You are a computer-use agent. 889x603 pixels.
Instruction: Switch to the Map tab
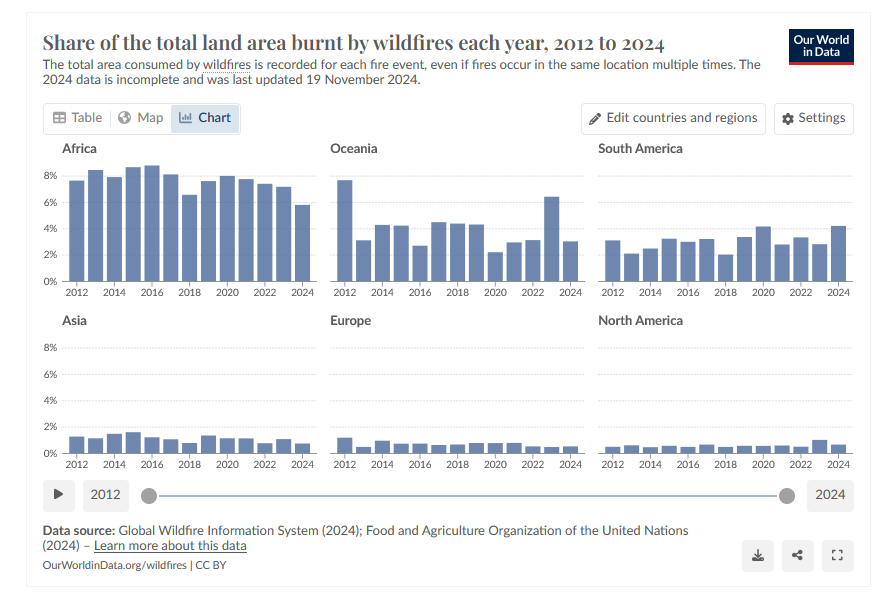(141, 118)
